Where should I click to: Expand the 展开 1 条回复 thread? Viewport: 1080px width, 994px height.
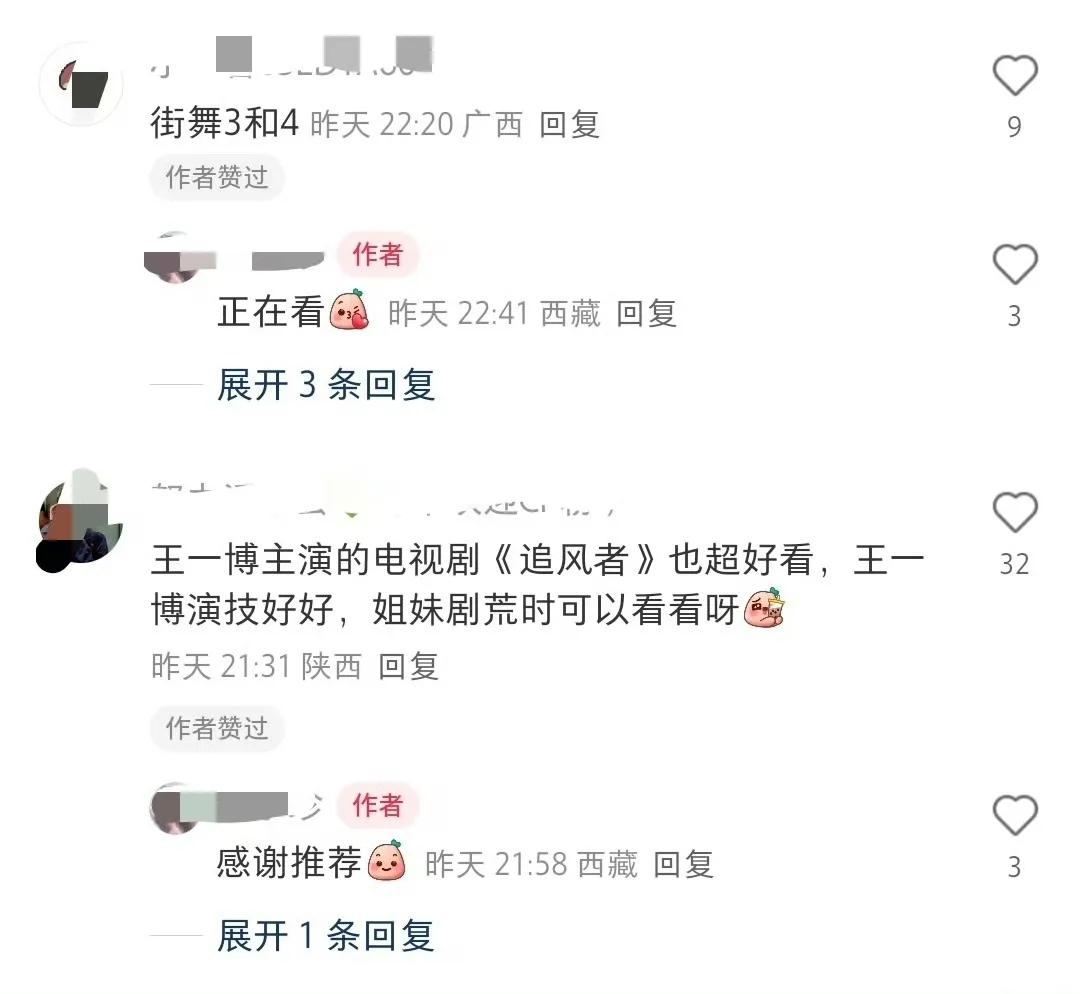tap(326, 935)
